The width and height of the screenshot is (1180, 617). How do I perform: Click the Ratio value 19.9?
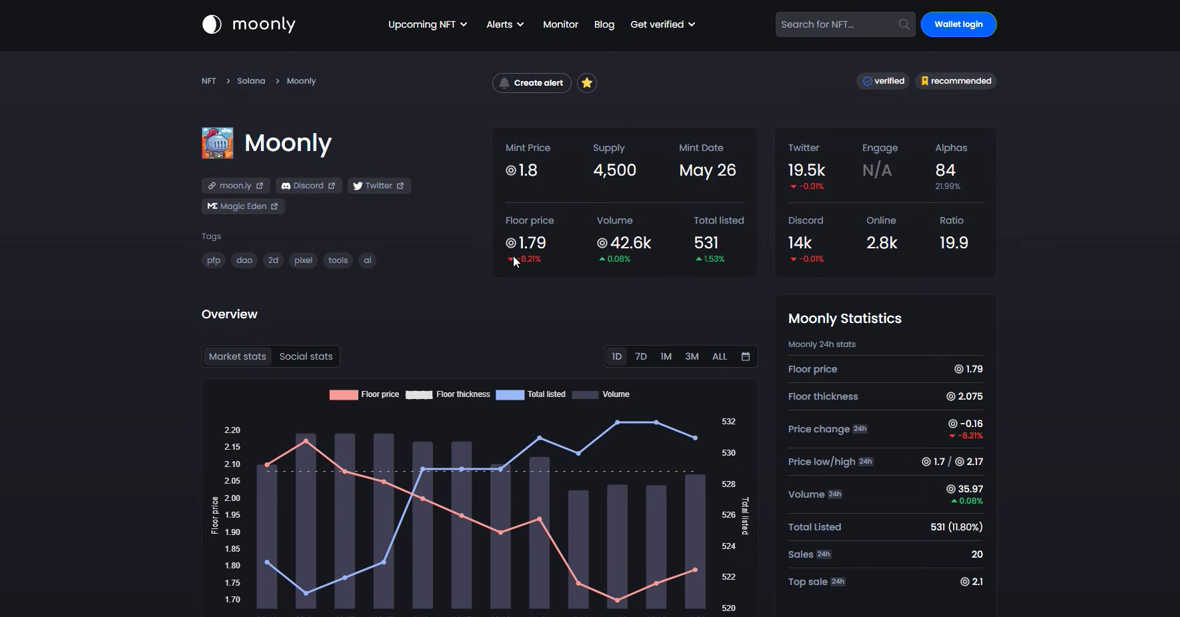point(953,243)
